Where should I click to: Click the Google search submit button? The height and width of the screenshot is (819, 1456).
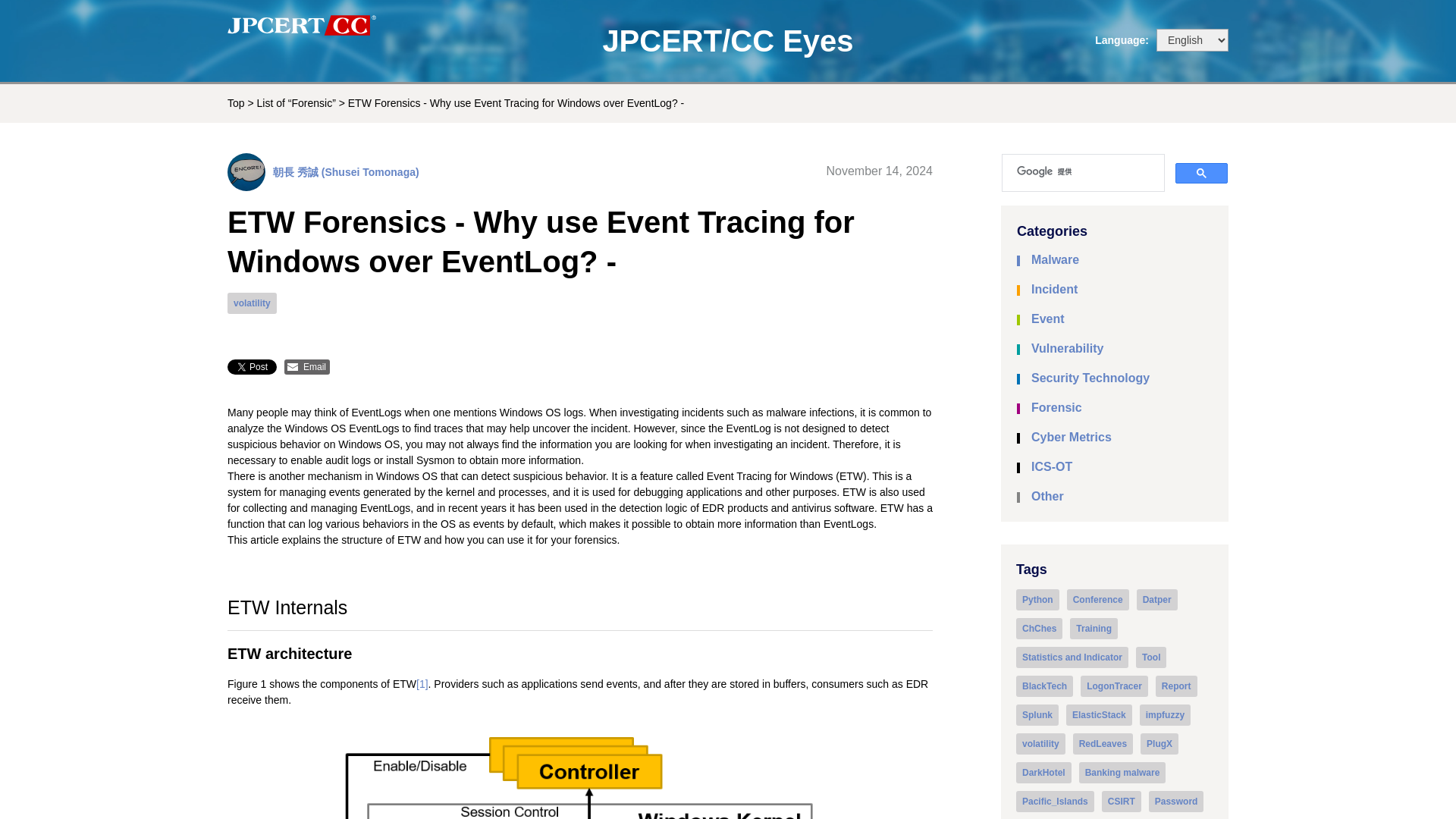pyautogui.click(x=1201, y=173)
